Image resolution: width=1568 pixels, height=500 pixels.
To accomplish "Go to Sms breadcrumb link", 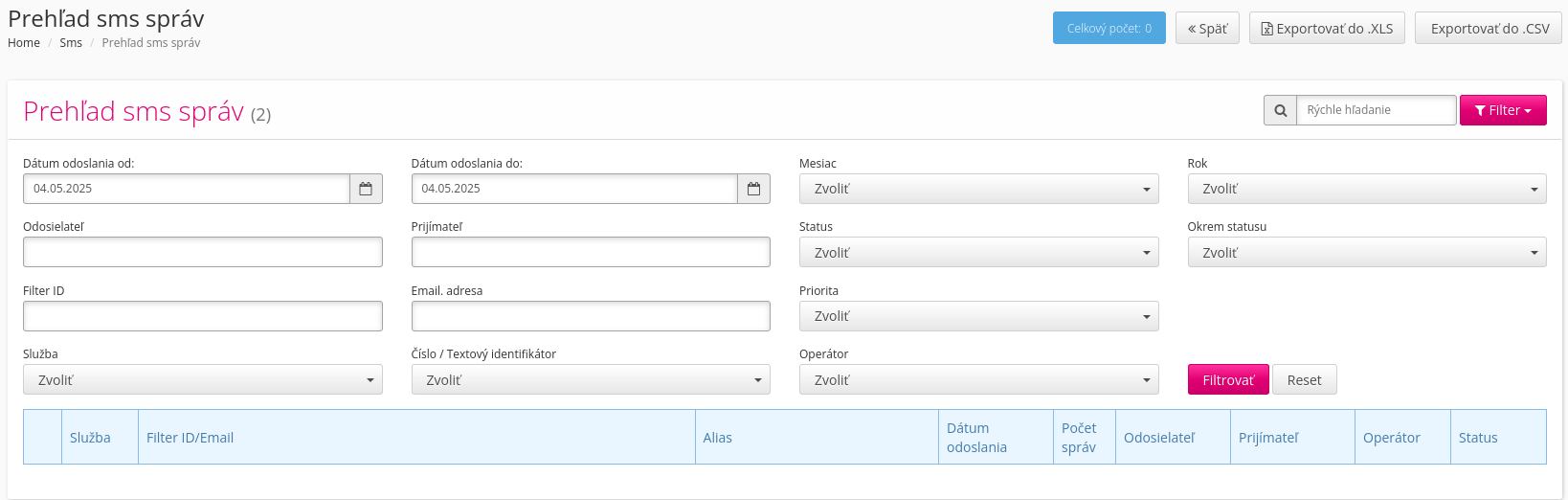I will click(71, 43).
